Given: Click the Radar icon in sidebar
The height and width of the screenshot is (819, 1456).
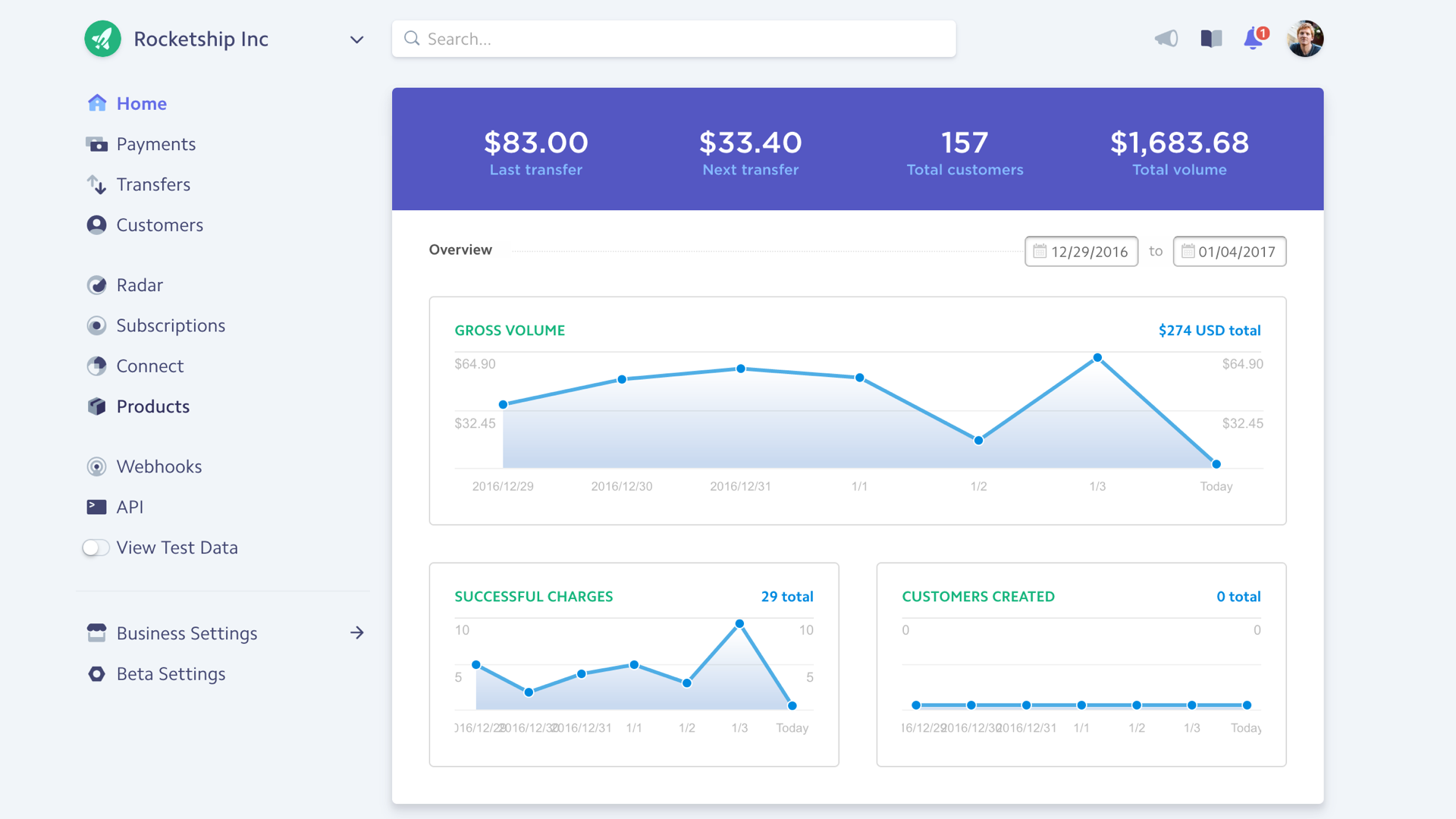Looking at the screenshot, I should [96, 285].
